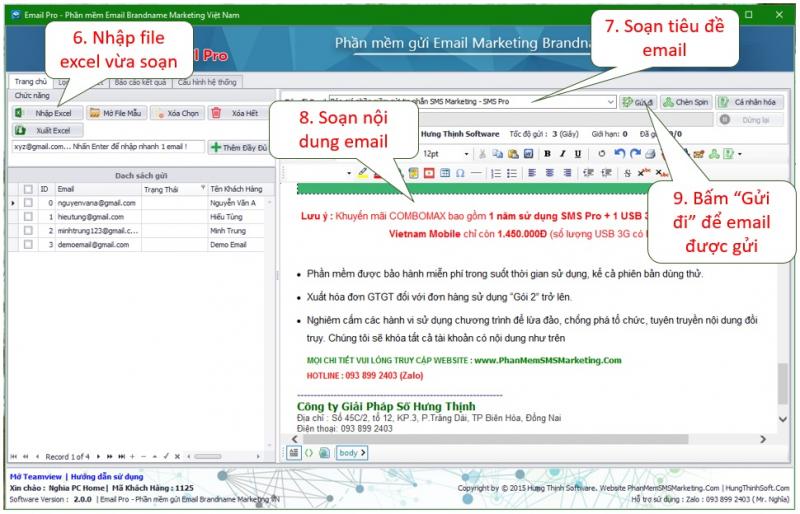Click the body tag breadcrumb
This screenshot has height=514, width=800.
[352, 453]
